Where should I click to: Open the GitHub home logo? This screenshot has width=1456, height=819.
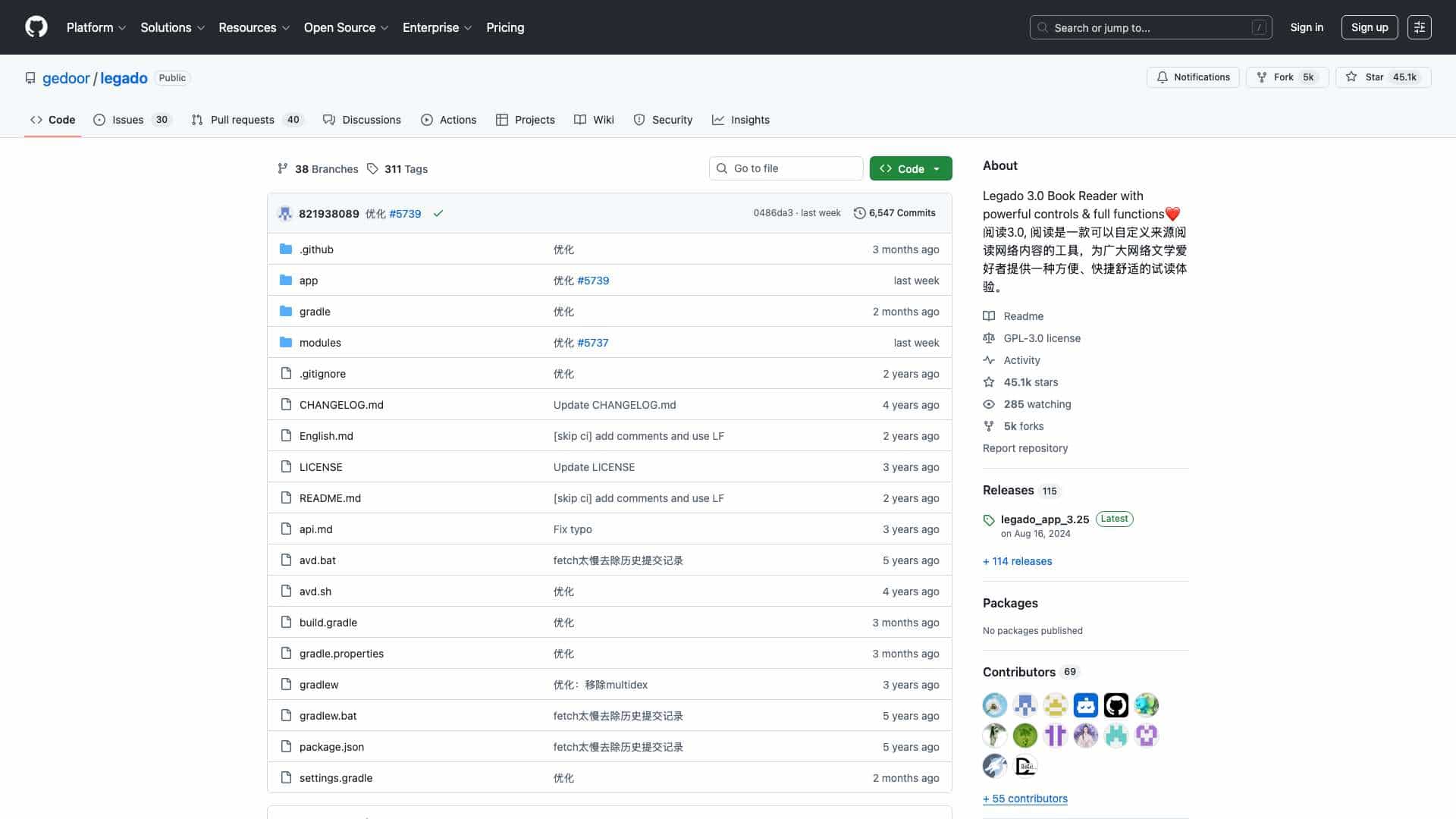tap(36, 27)
